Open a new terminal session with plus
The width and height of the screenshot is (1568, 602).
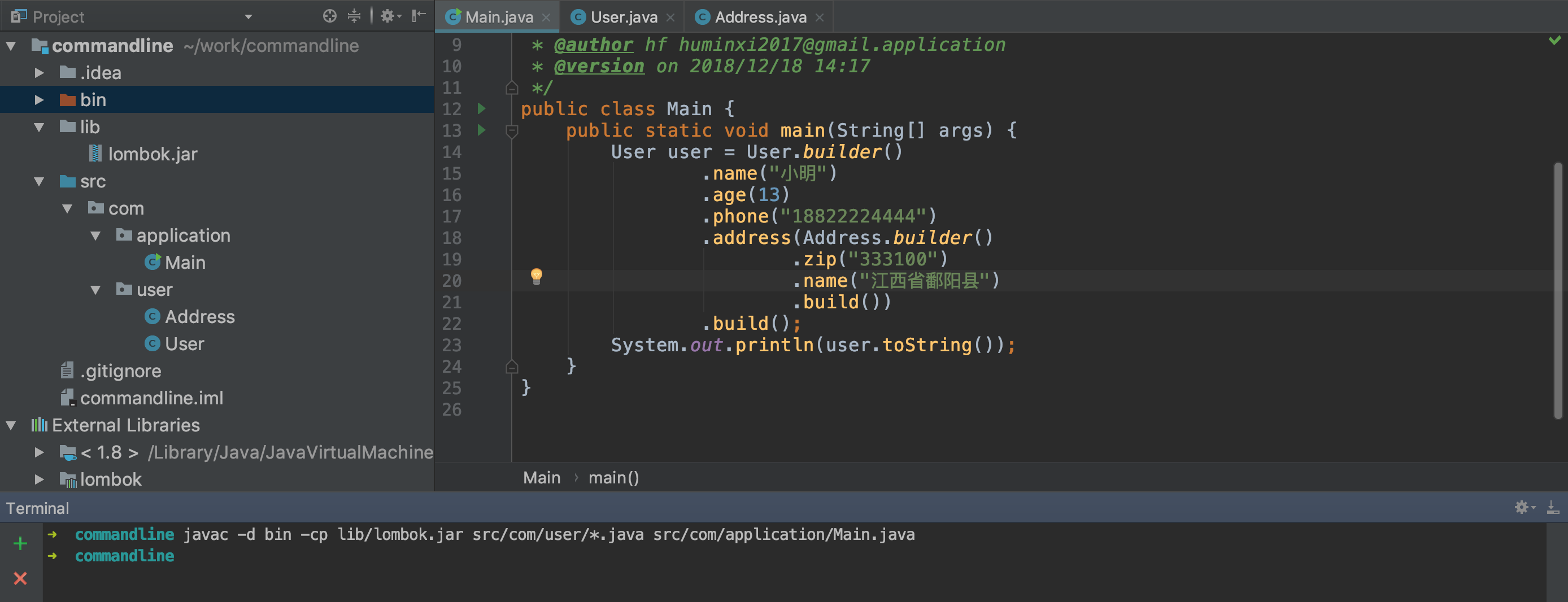pos(20,543)
